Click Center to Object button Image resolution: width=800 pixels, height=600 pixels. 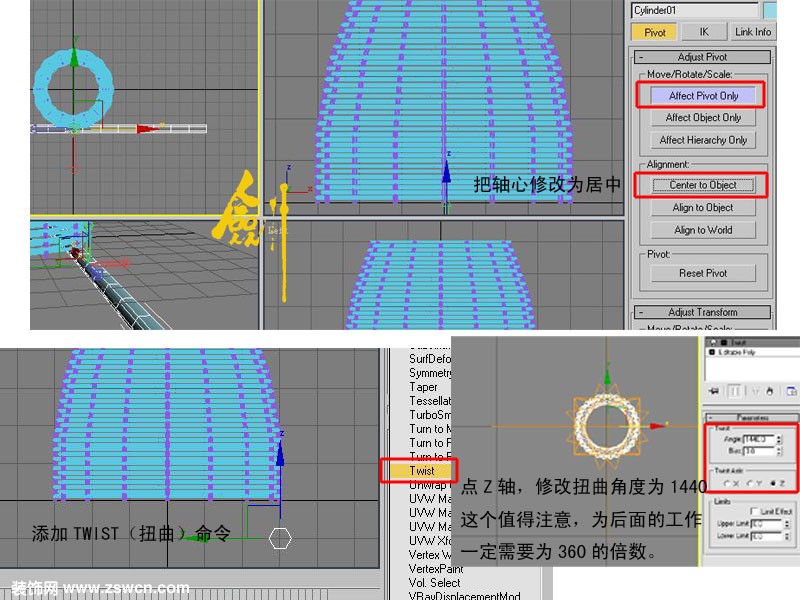703,185
